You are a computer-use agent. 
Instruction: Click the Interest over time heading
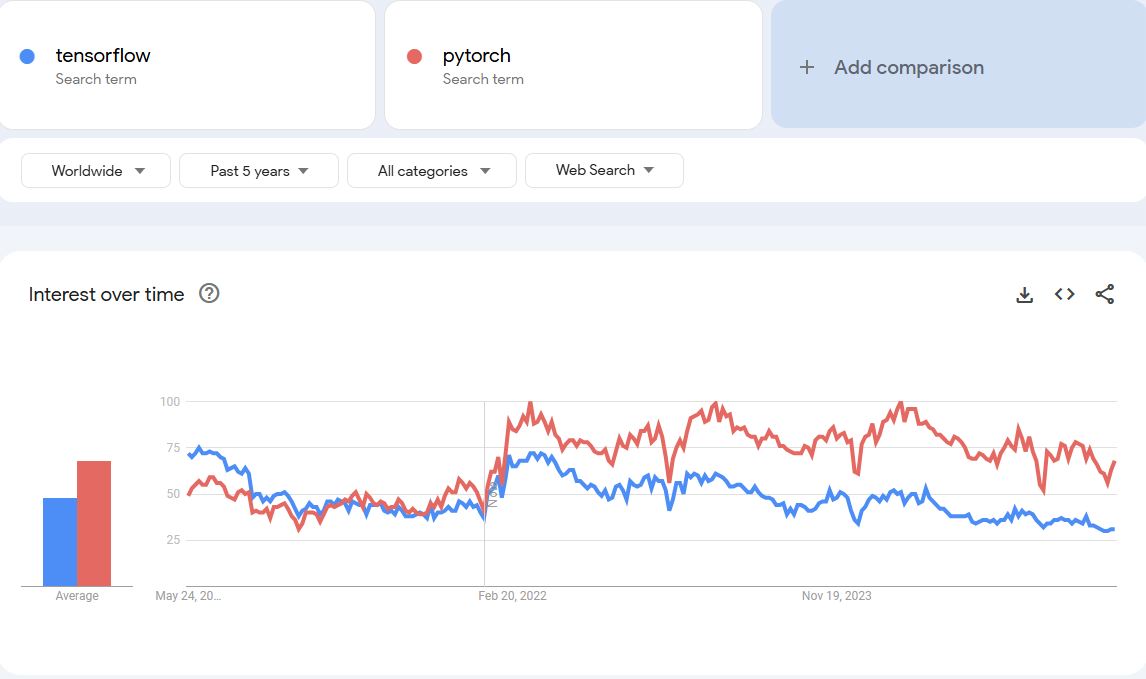[x=104, y=294]
